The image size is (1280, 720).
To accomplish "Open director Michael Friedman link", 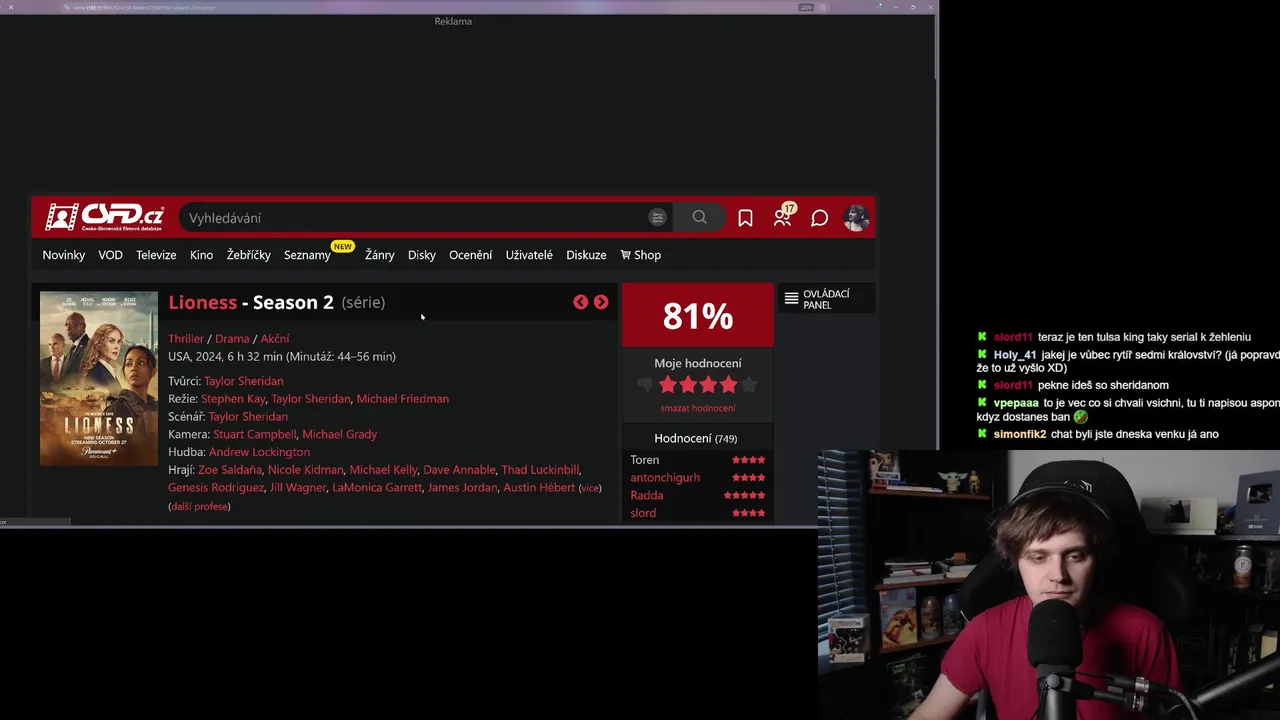I will point(403,399).
